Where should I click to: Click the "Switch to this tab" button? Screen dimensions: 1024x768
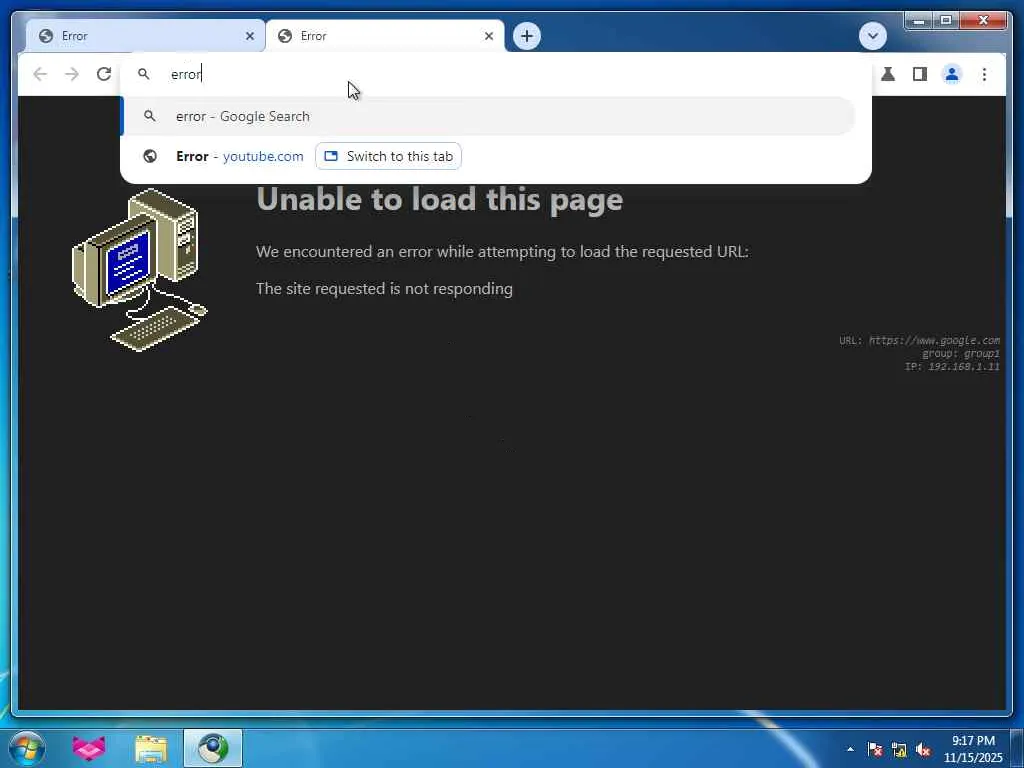(x=388, y=157)
